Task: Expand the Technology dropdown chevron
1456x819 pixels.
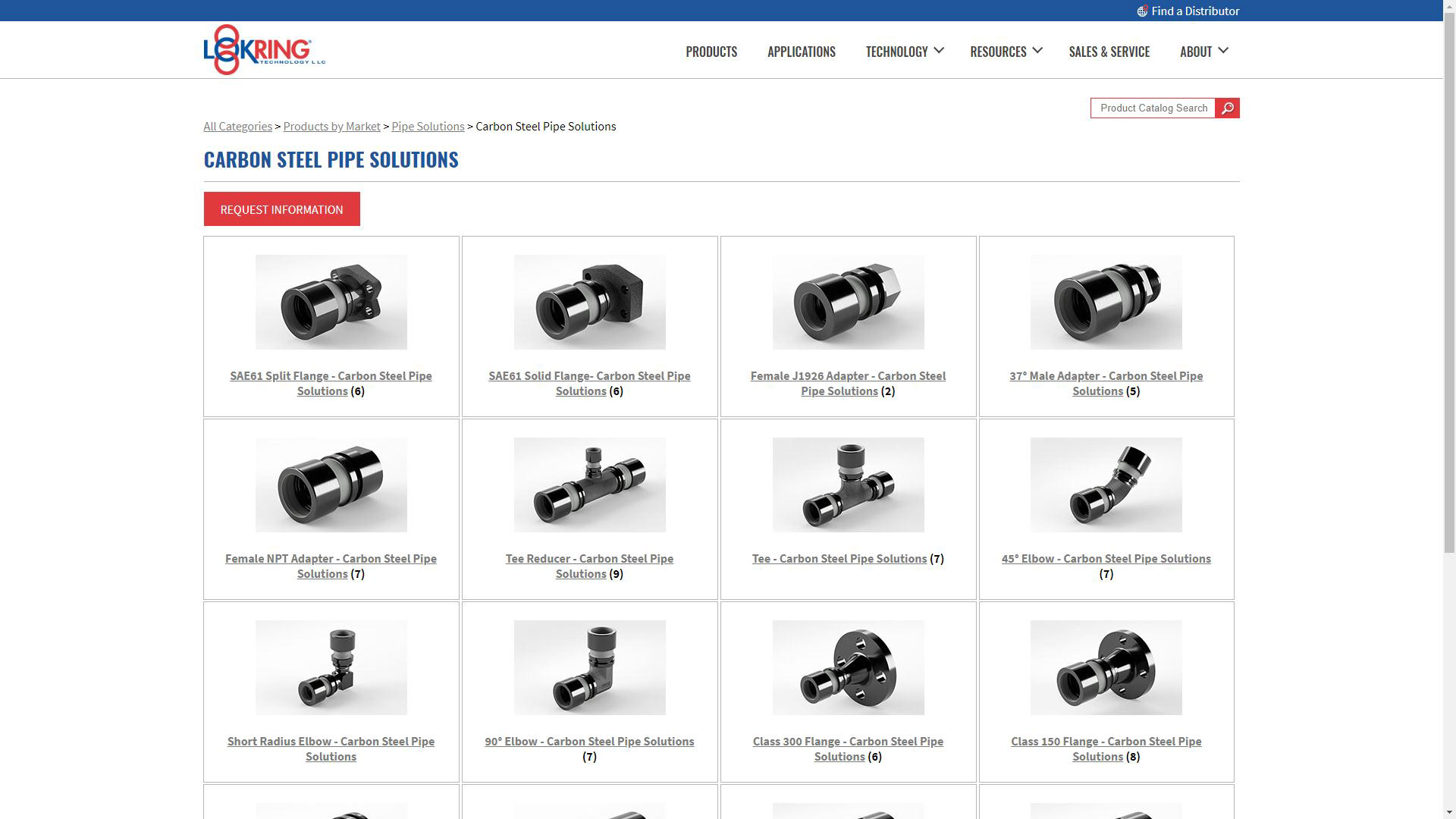Action: (x=939, y=51)
